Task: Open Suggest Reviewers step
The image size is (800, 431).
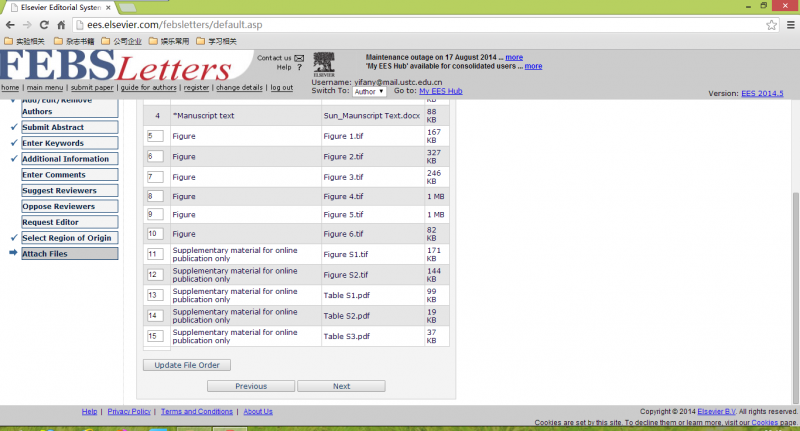Action: tap(70, 190)
